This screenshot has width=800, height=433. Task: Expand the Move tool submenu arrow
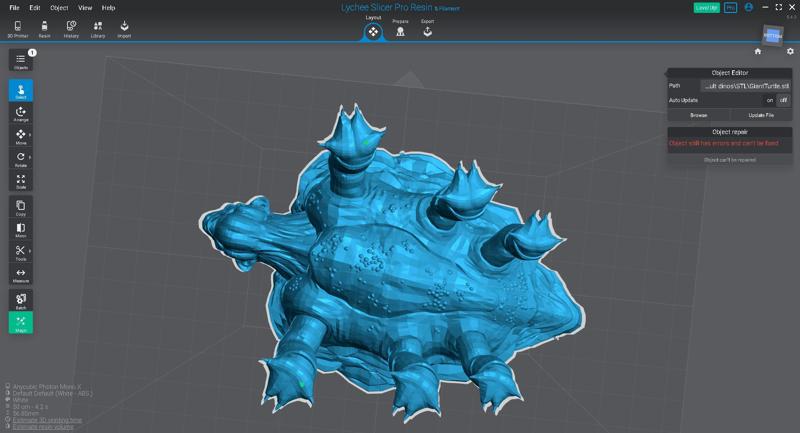point(30,135)
